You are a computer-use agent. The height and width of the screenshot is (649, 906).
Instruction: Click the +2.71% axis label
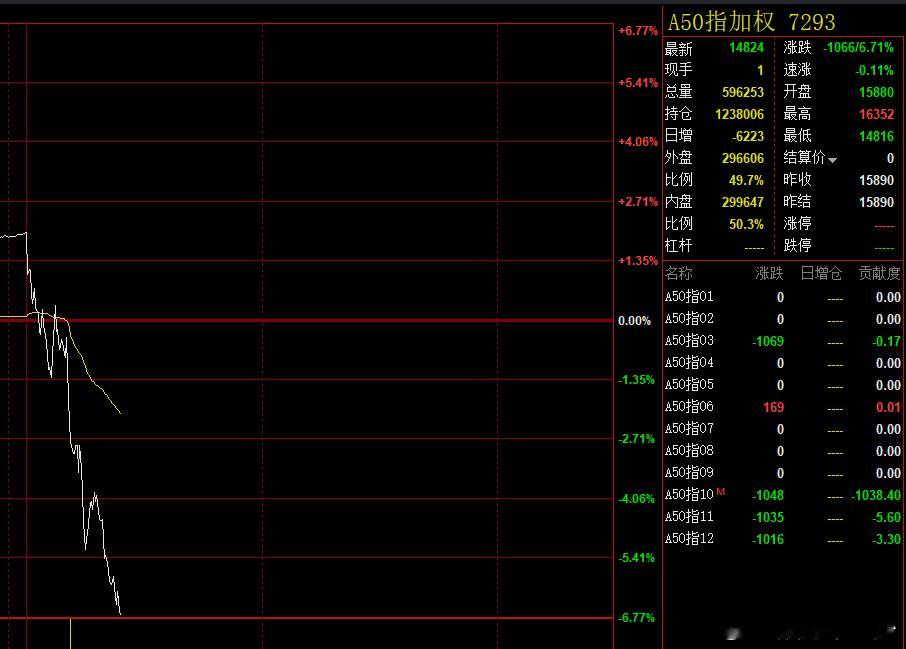[638, 202]
